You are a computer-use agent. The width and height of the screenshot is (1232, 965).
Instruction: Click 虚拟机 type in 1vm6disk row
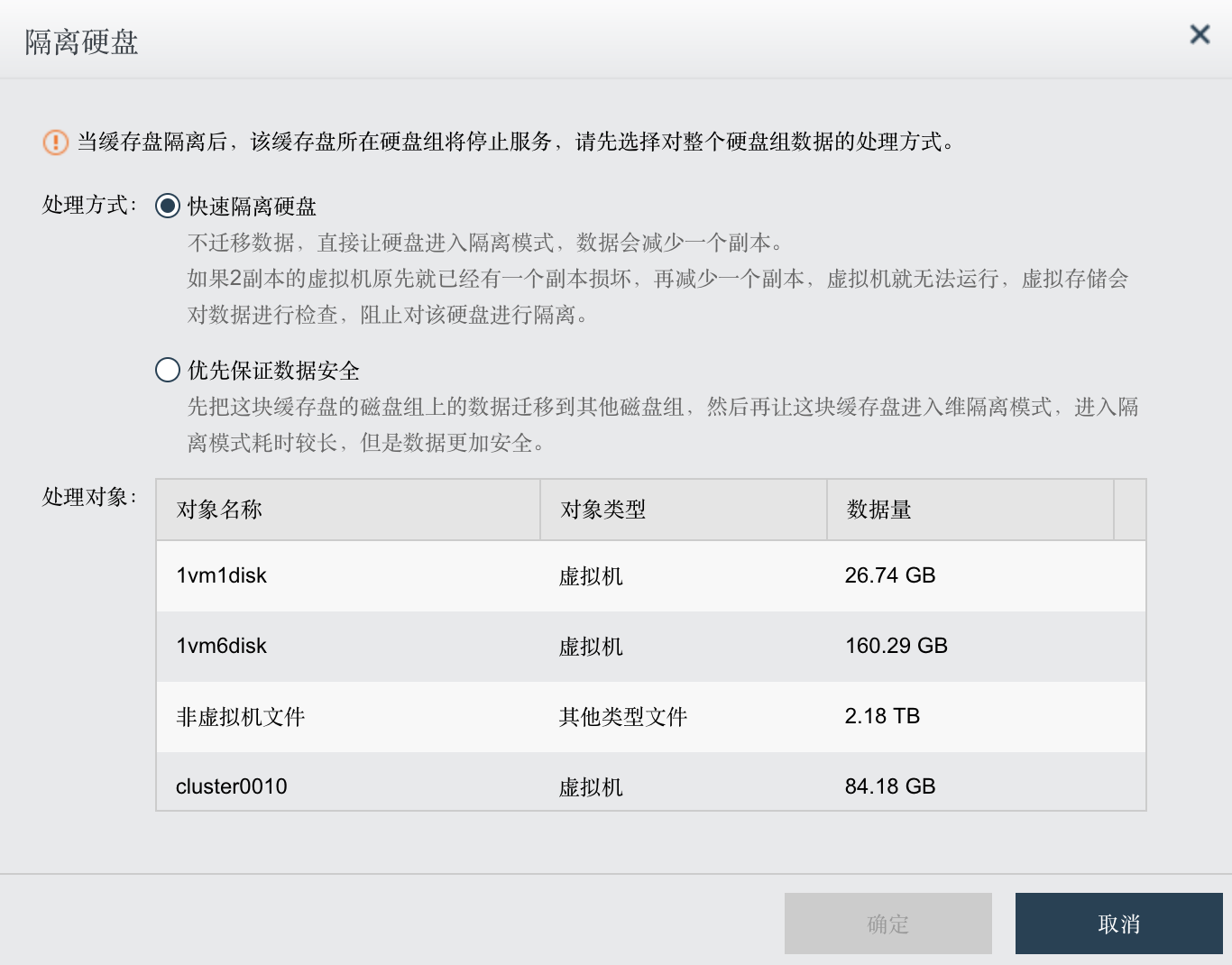tap(591, 647)
